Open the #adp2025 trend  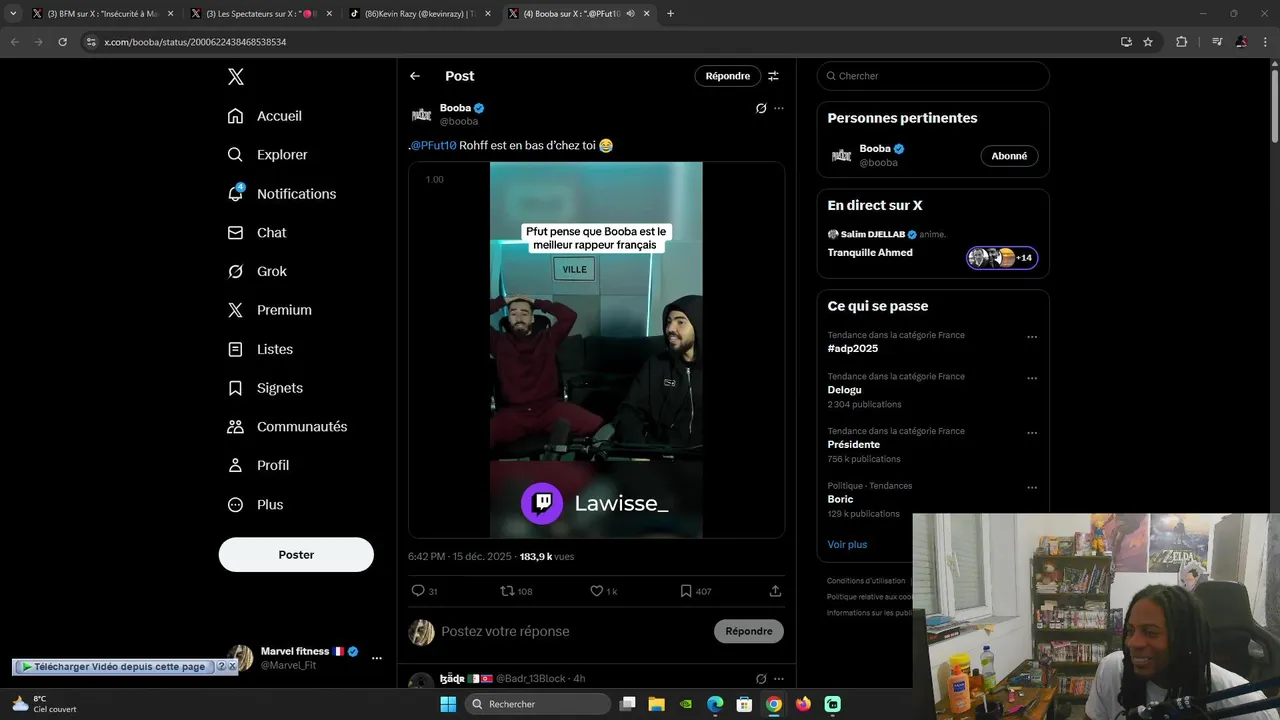853,349
